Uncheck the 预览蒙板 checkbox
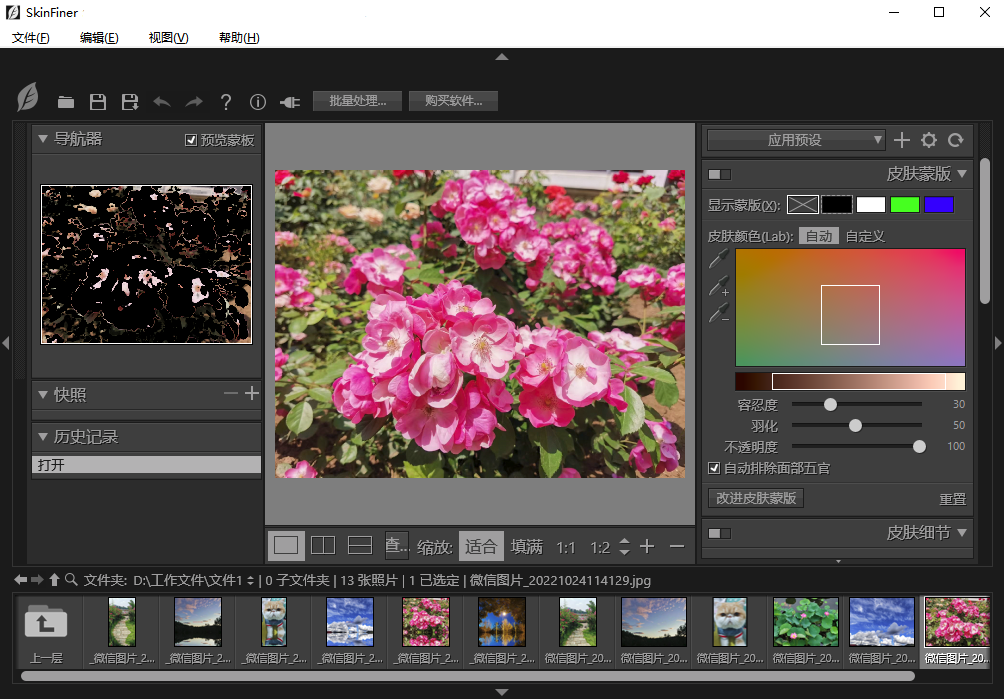 191,140
